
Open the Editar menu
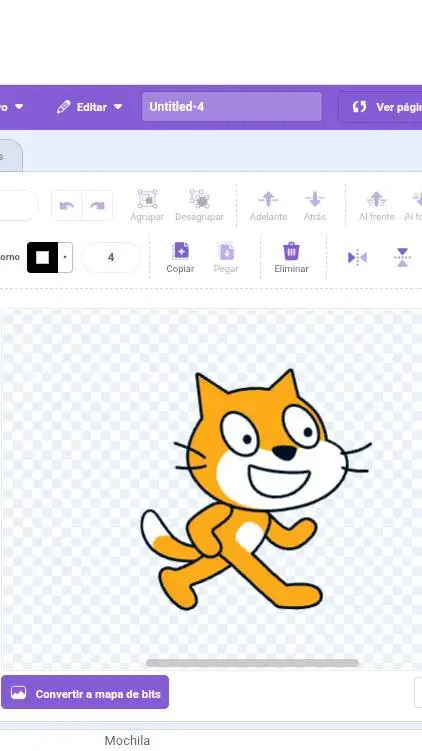[x=90, y=107]
